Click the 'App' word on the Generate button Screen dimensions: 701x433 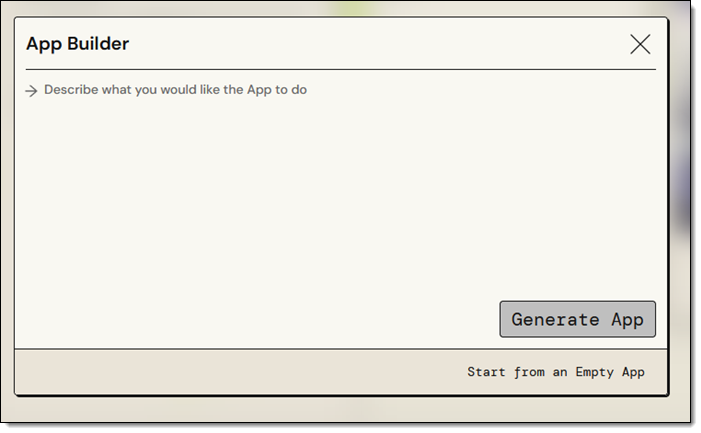628,320
